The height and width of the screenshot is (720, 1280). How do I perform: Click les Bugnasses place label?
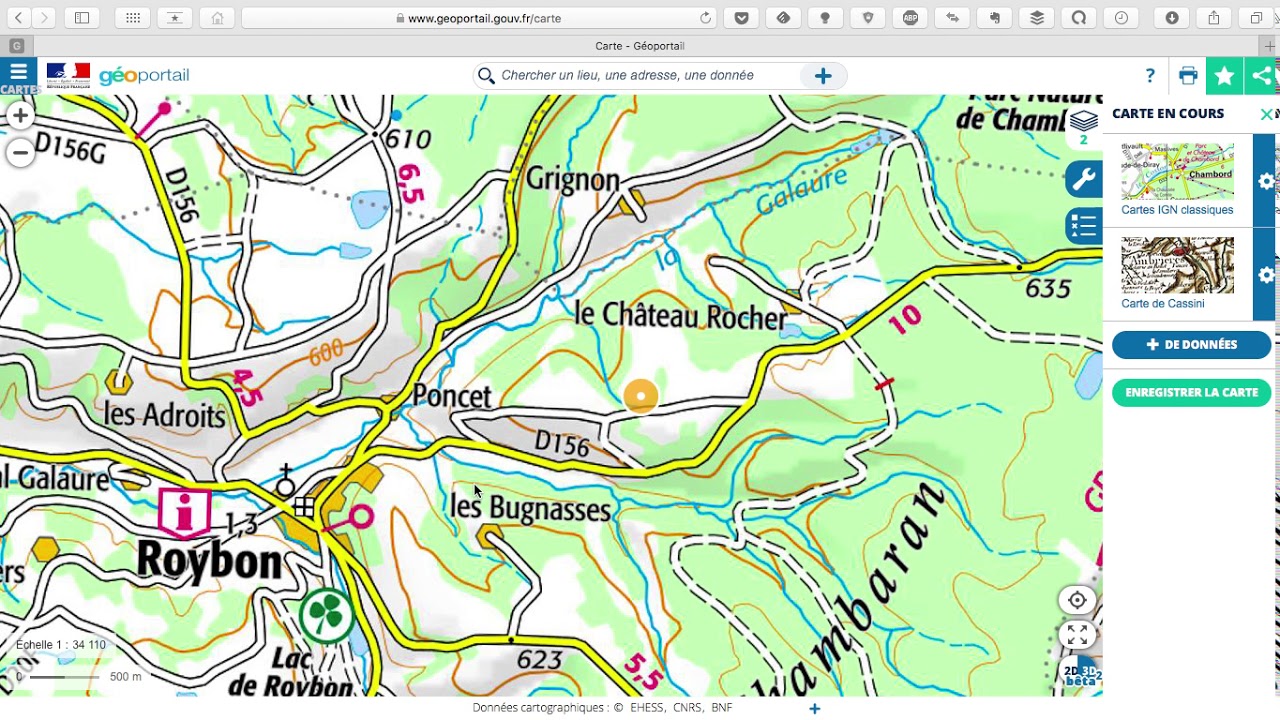tap(530, 508)
